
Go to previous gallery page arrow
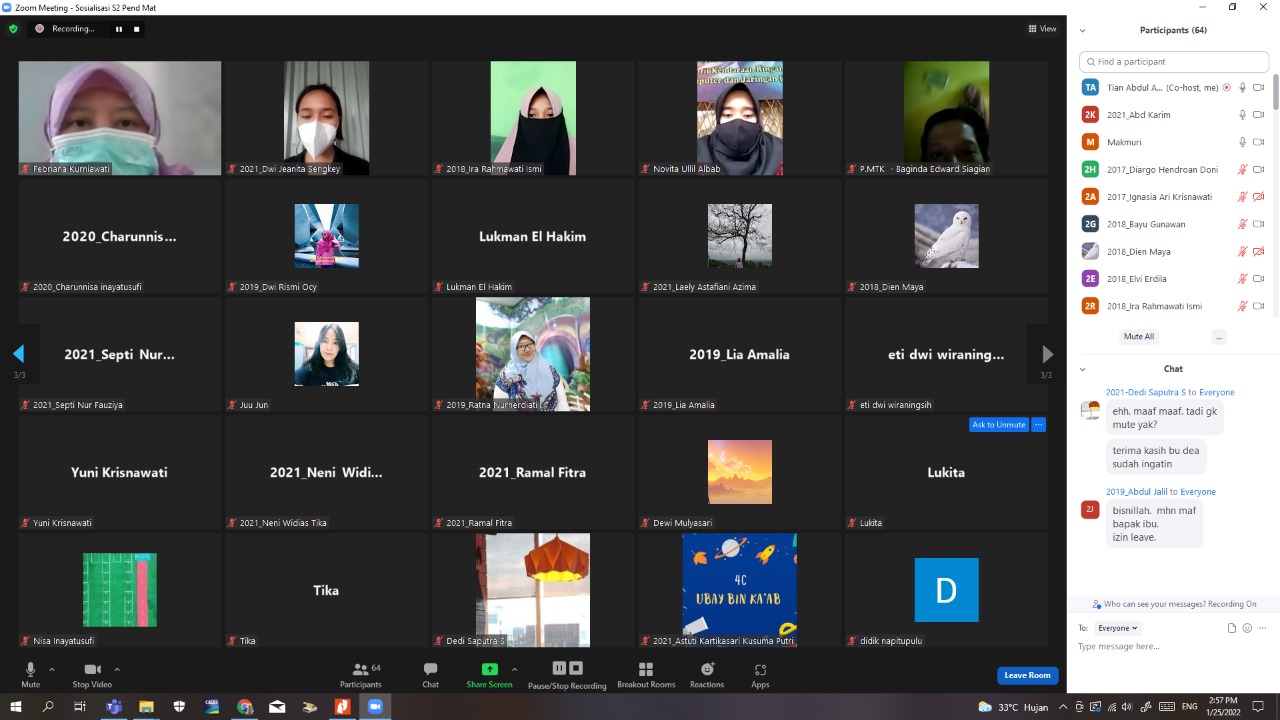tap(18, 354)
